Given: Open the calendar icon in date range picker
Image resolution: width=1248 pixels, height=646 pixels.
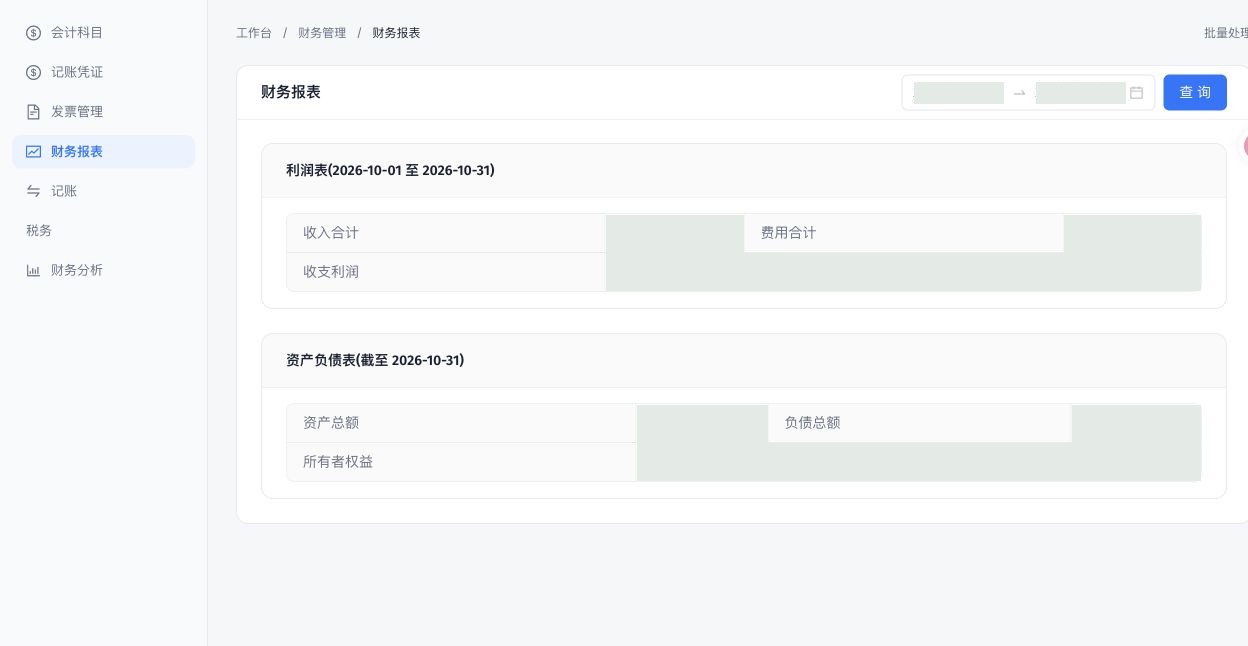Looking at the screenshot, I should coord(1136,93).
